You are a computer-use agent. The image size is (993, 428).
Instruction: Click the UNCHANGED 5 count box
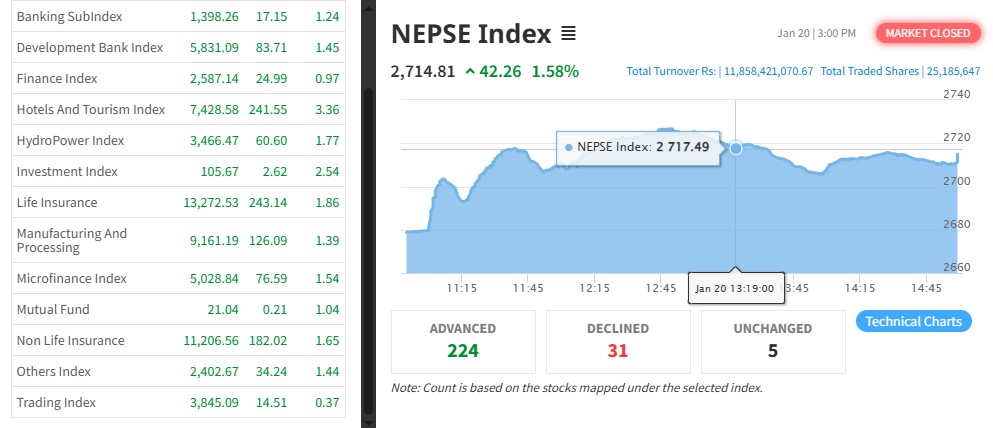tap(773, 340)
